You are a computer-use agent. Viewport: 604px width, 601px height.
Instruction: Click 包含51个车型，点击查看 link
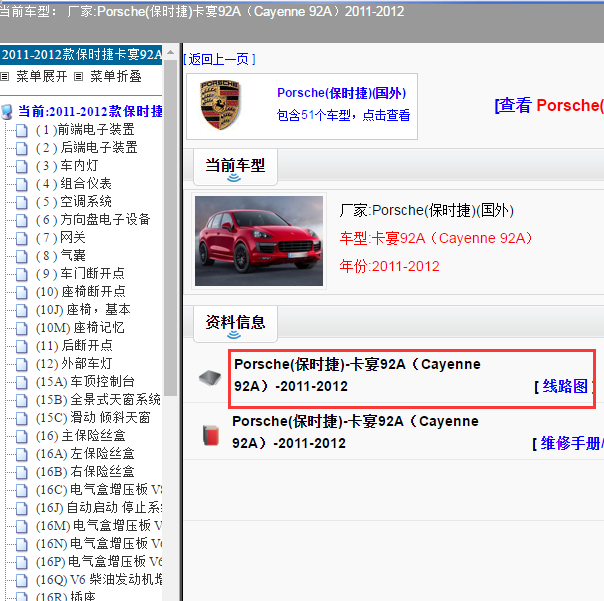343,115
